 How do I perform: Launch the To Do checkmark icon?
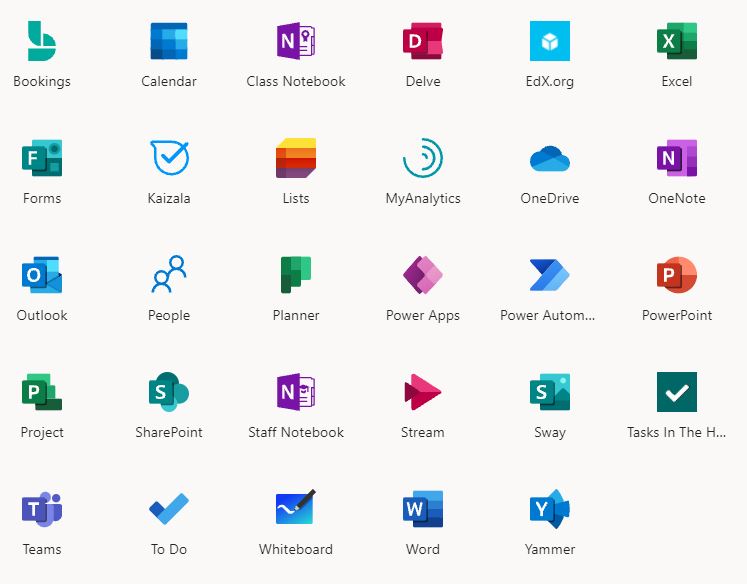click(x=169, y=509)
